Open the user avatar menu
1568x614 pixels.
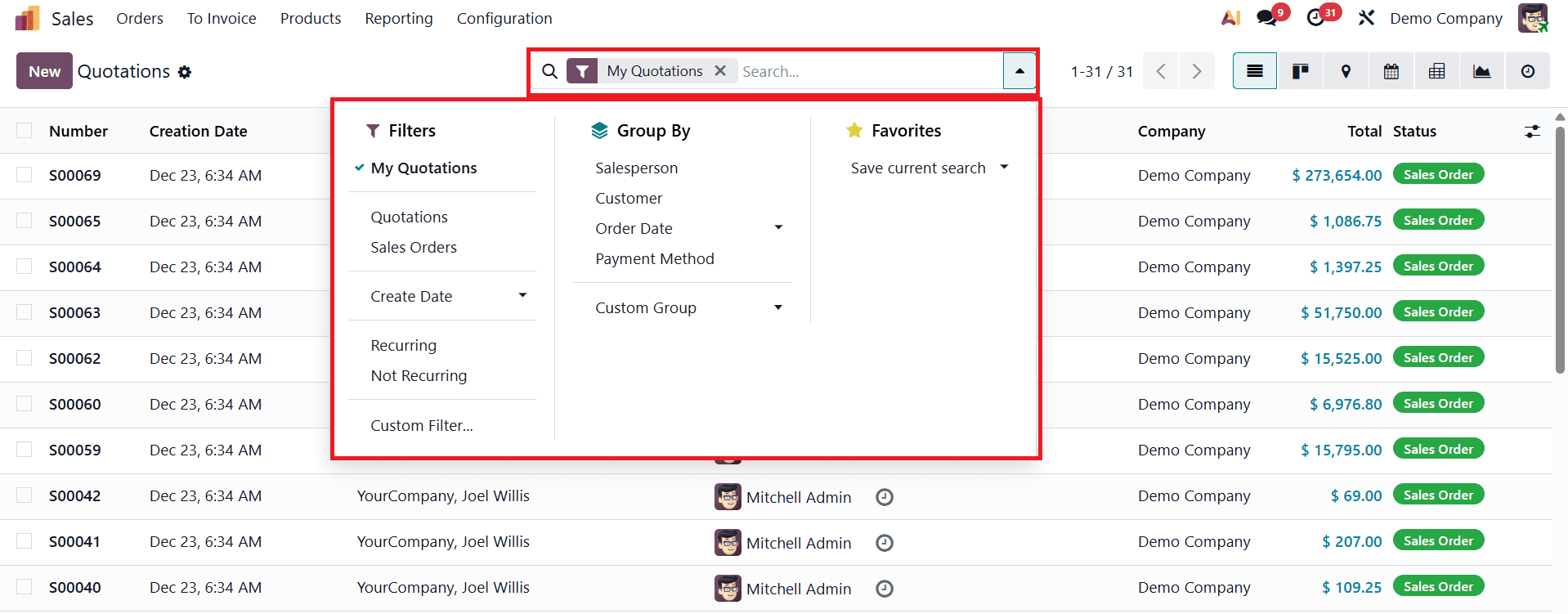point(1533,18)
